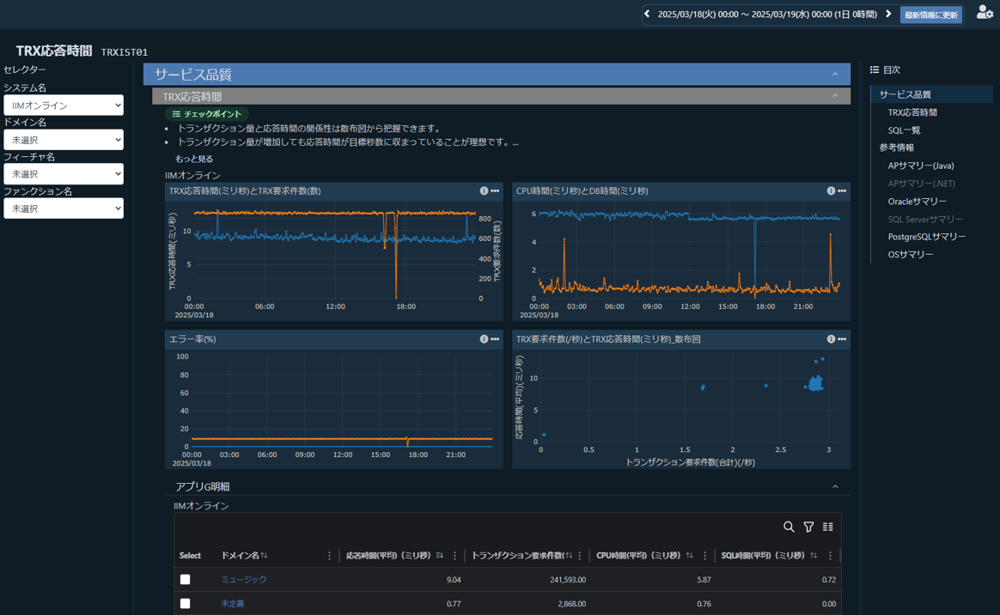Open the システム名 dropdown showing IIMオンライン

[x=64, y=105]
